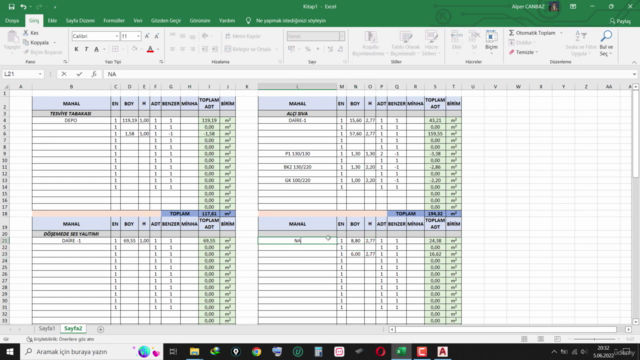Expand the formula bar chevron

pos(634,74)
